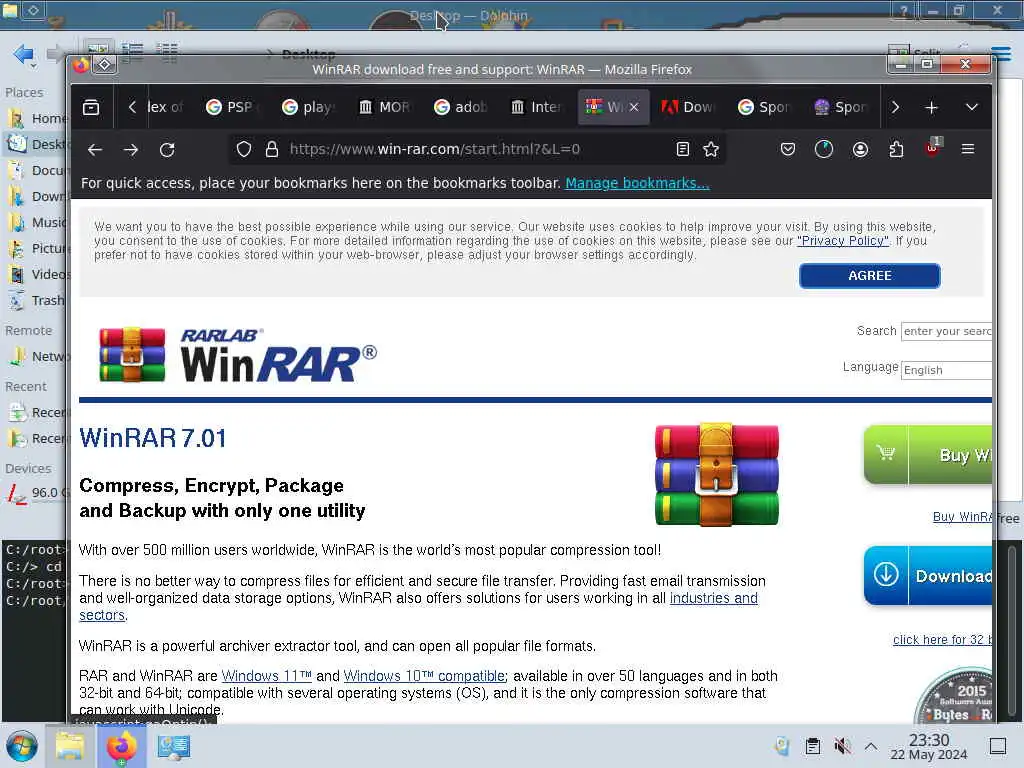Open the Language English dropdown

(946, 370)
